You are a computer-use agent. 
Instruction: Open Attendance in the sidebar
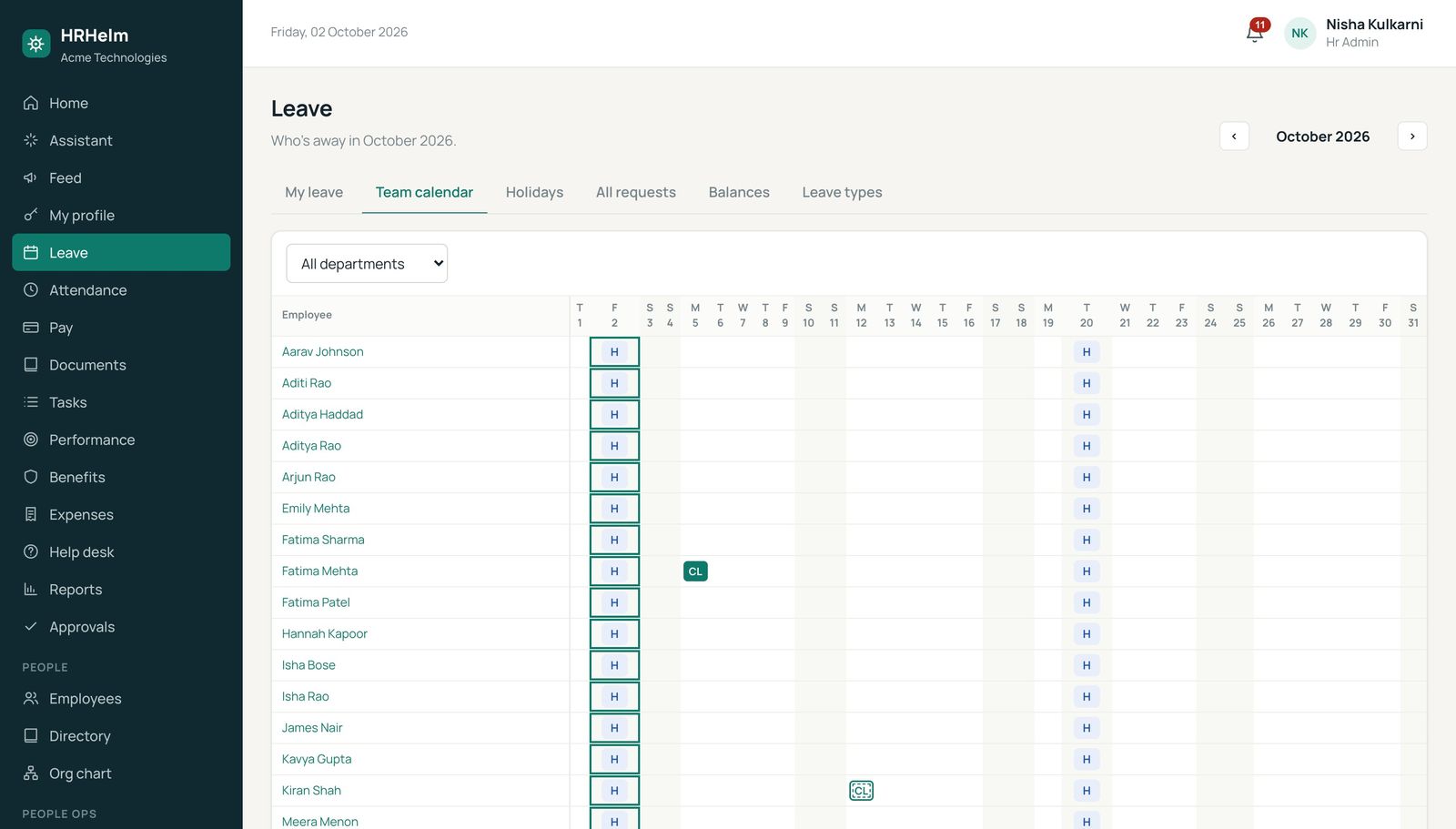click(121, 289)
